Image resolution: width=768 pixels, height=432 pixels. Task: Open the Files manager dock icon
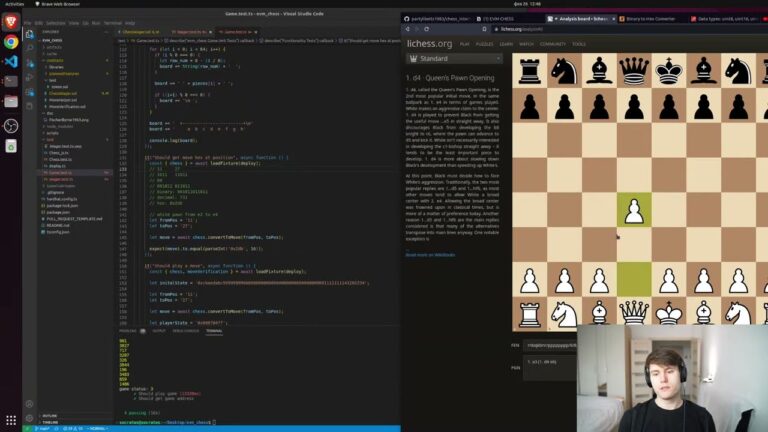point(11,101)
